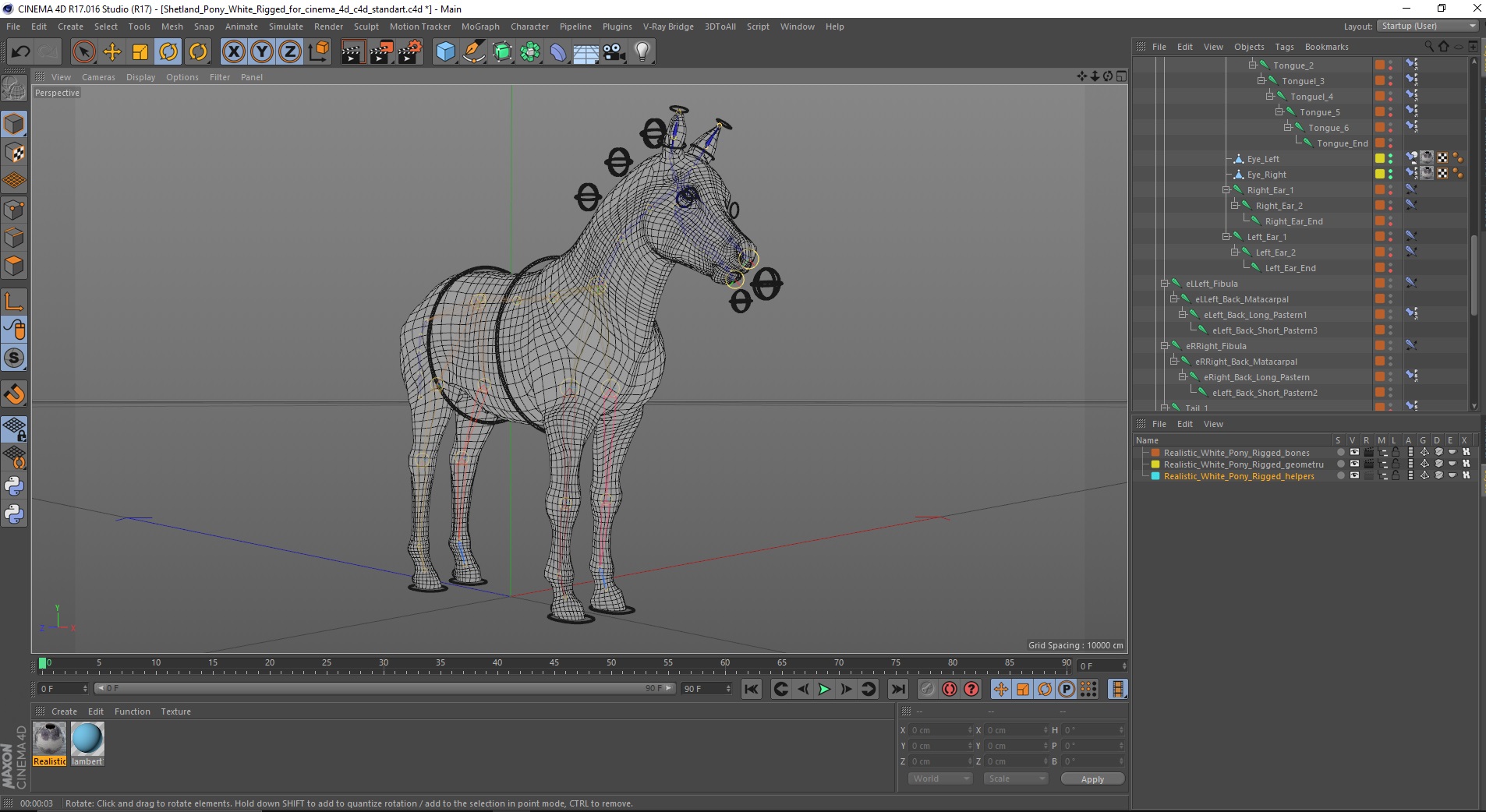Add Light object bulb icon
The height and width of the screenshot is (812, 1486).
642,52
